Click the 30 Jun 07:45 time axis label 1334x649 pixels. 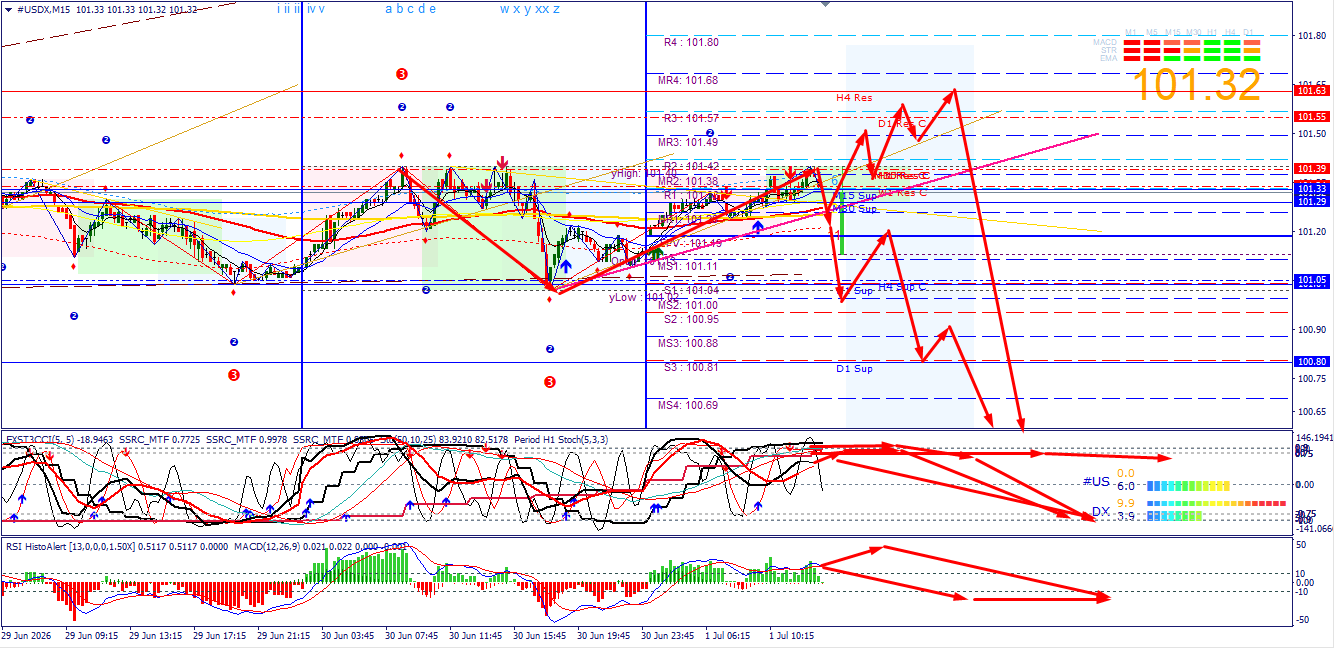point(412,635)
